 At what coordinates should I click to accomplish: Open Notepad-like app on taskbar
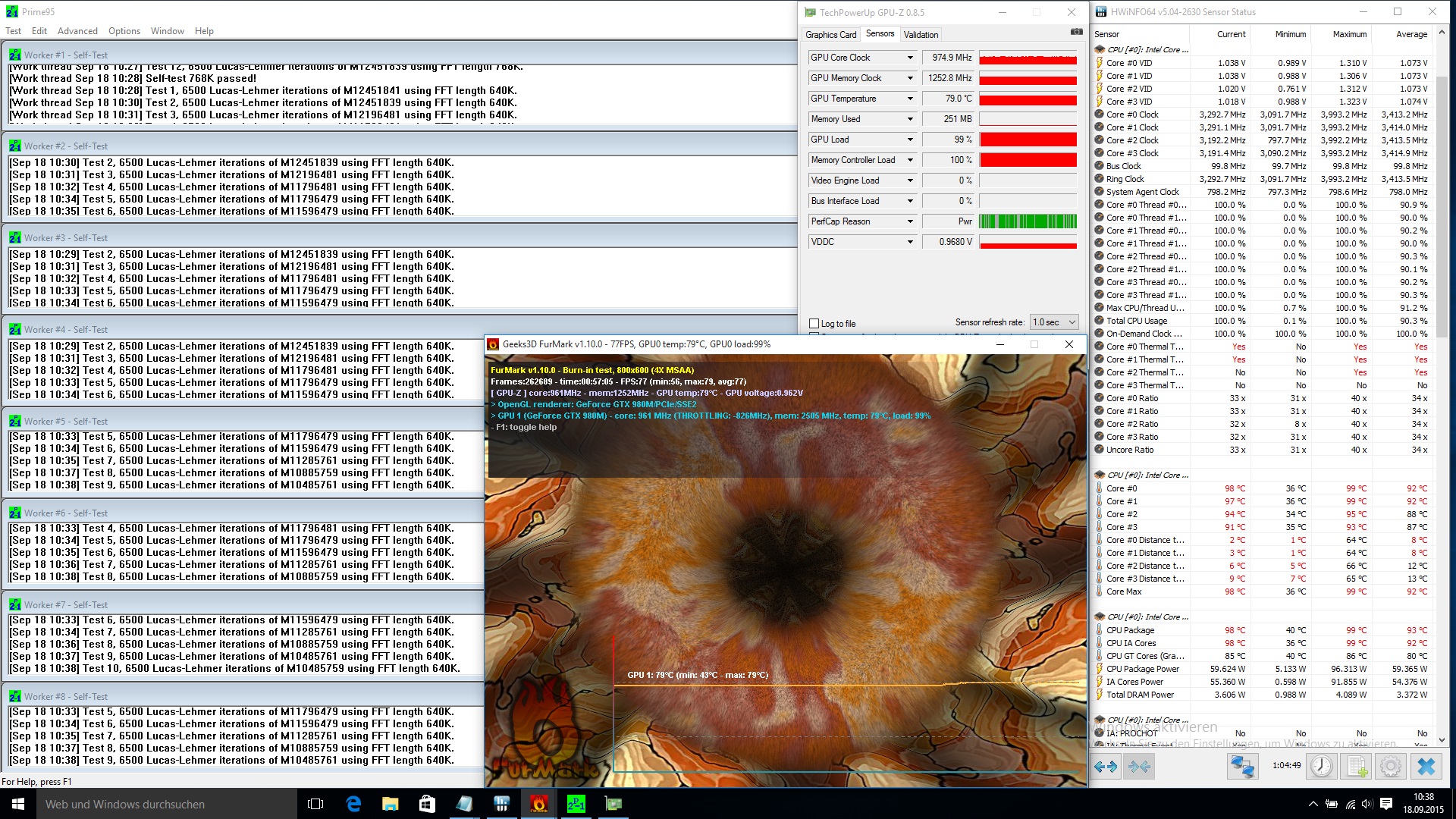coord(464,804)
